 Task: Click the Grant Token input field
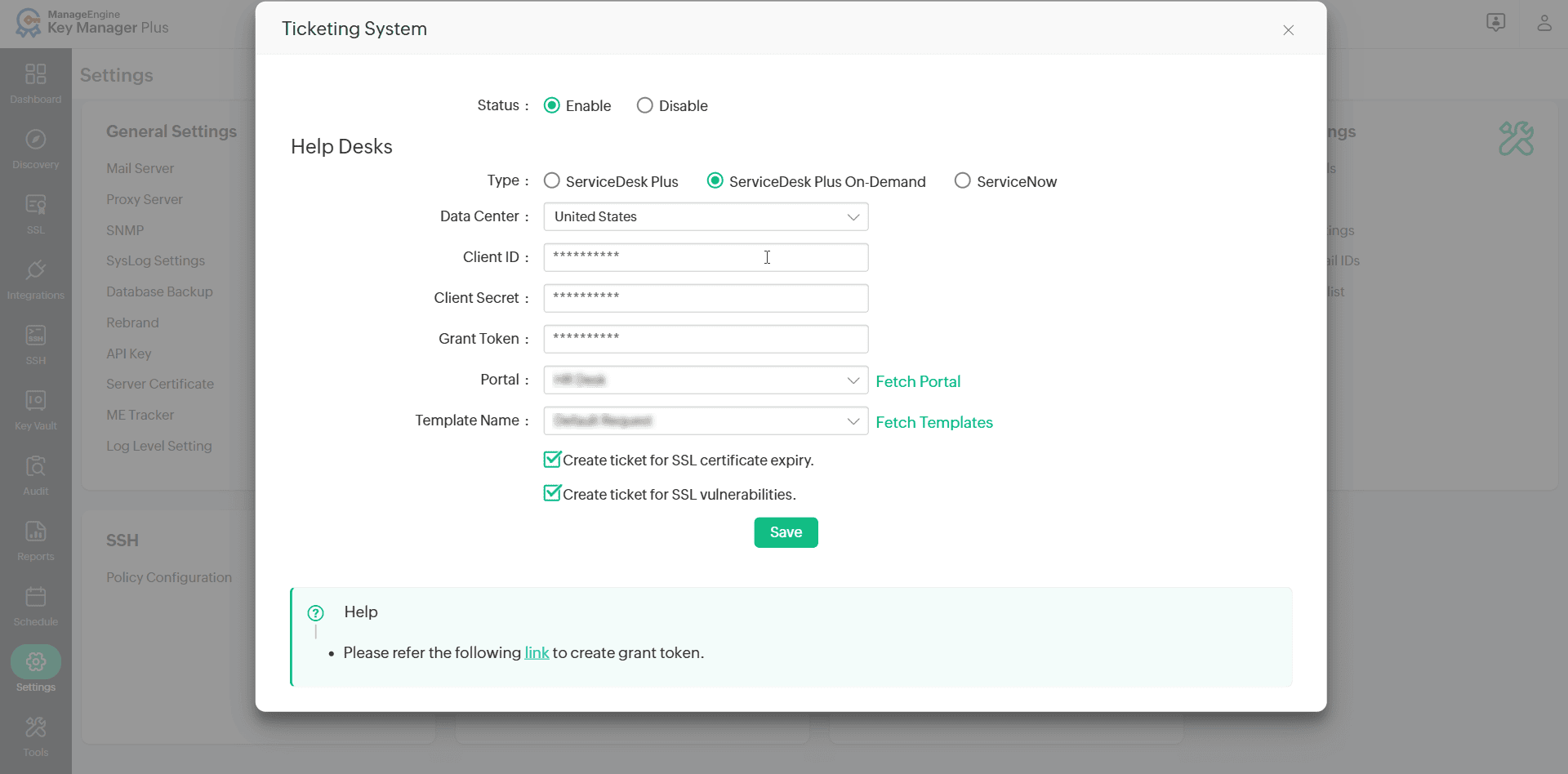(706, 340)
